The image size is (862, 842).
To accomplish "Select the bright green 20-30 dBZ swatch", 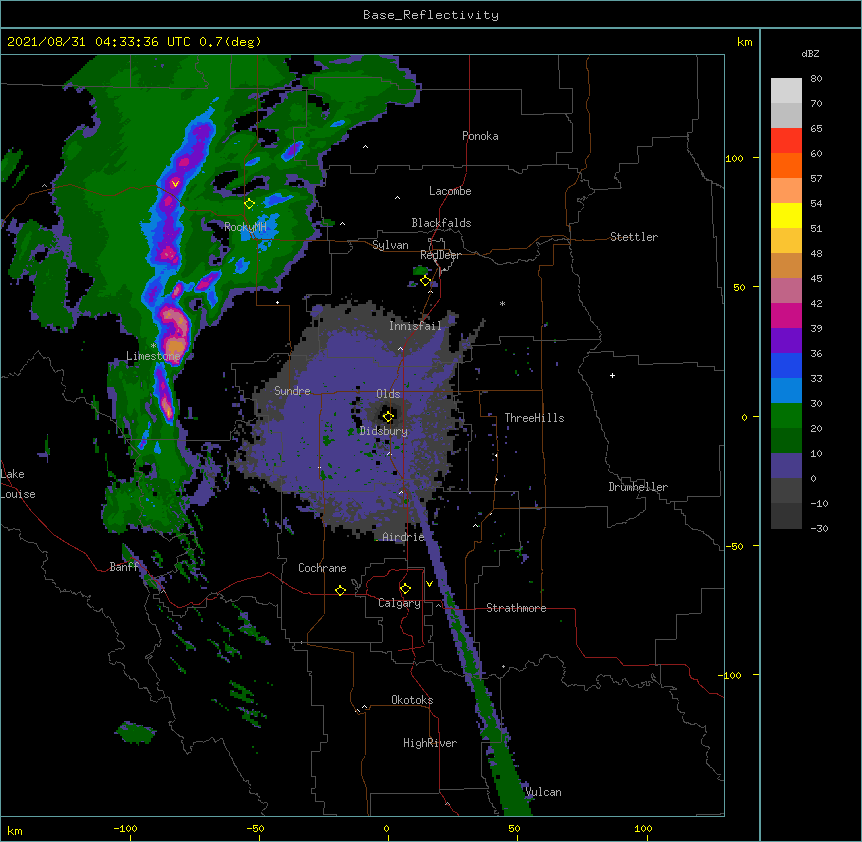I will (x=786, y=416).
